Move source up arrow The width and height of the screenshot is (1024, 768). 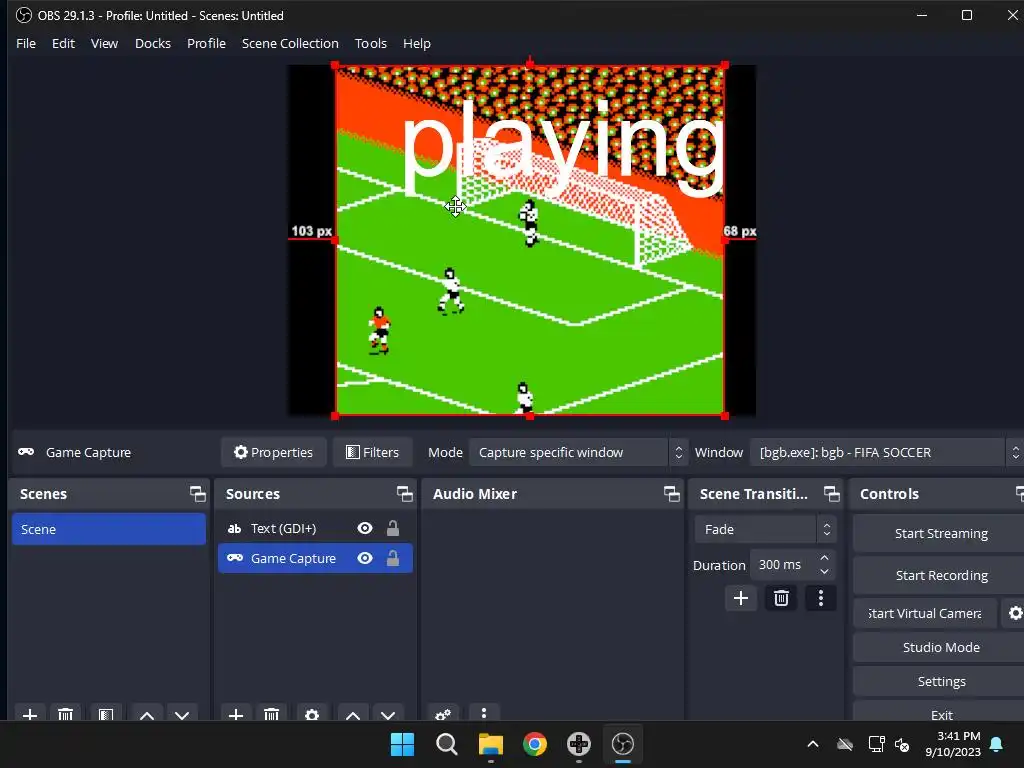[x=353, y=714]
